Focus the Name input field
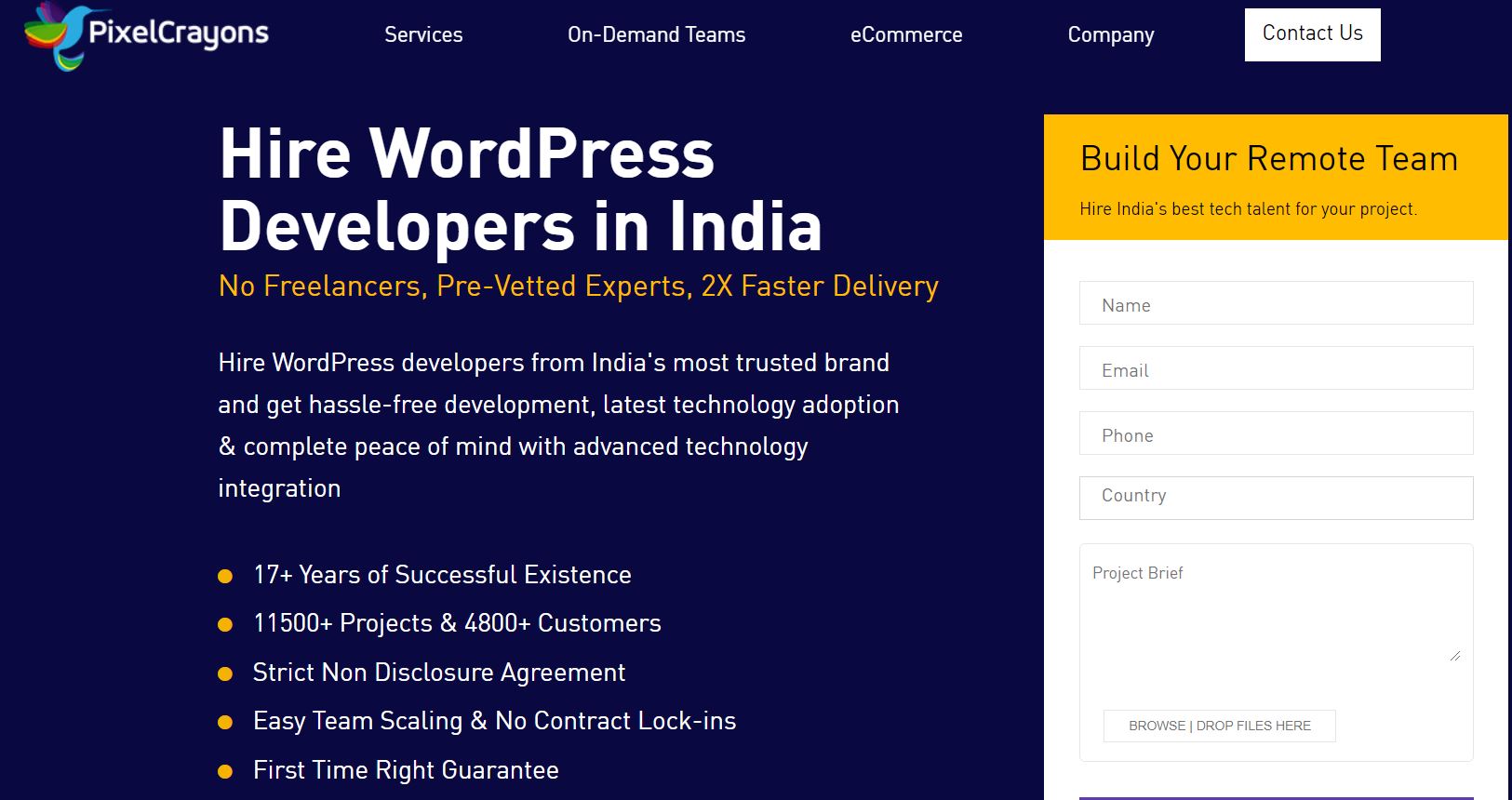This screenshot has width=1512, height=800. [1276, 303]
